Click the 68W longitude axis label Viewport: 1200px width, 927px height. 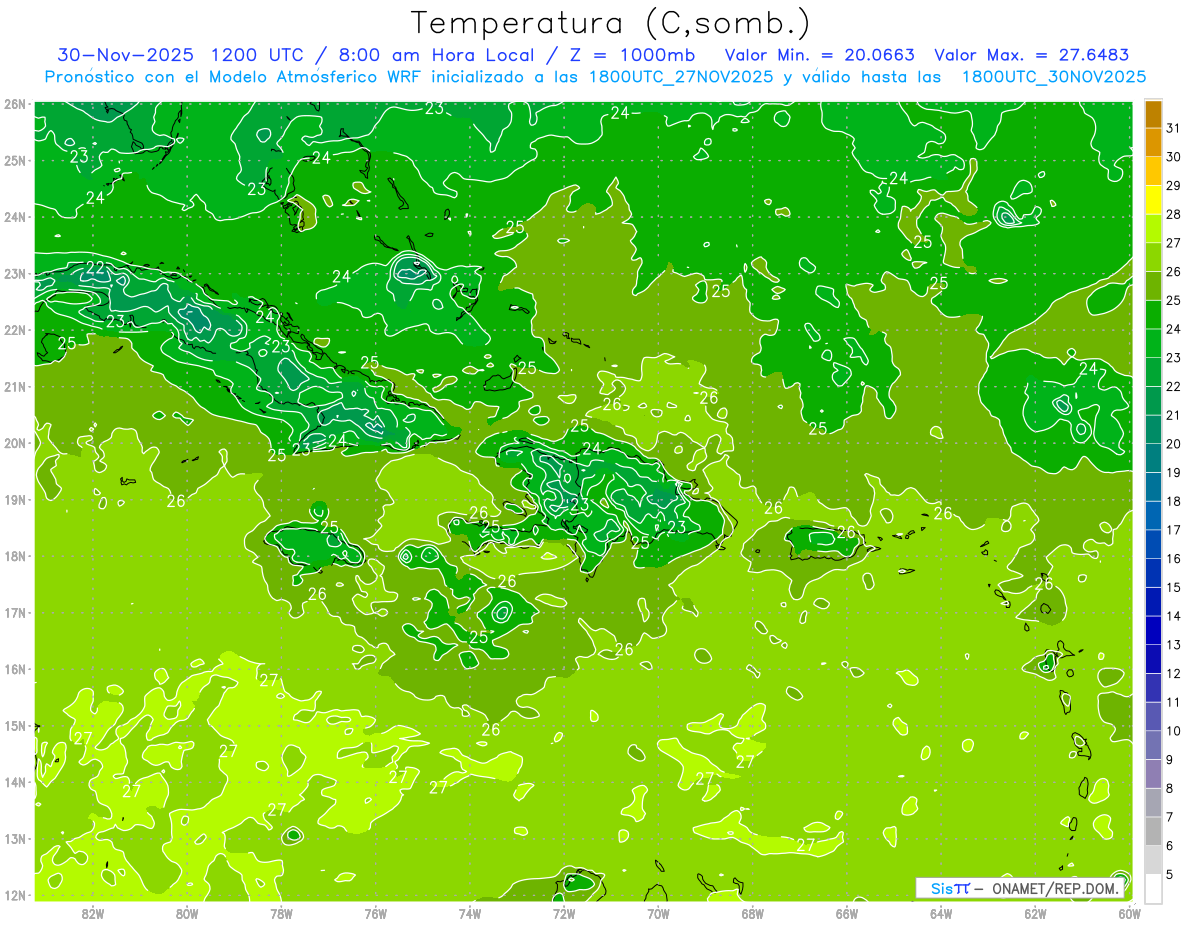[x=753, y=912]
